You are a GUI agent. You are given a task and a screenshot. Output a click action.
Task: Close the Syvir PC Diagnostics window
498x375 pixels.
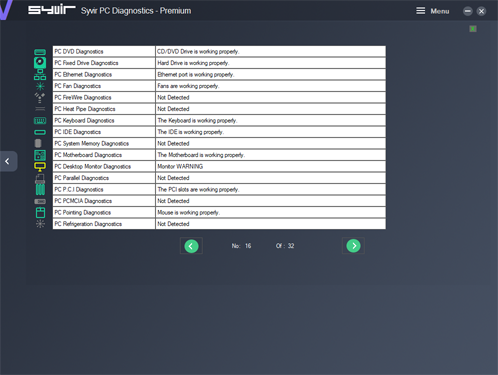pyautogui.click(x=481, y=11)
